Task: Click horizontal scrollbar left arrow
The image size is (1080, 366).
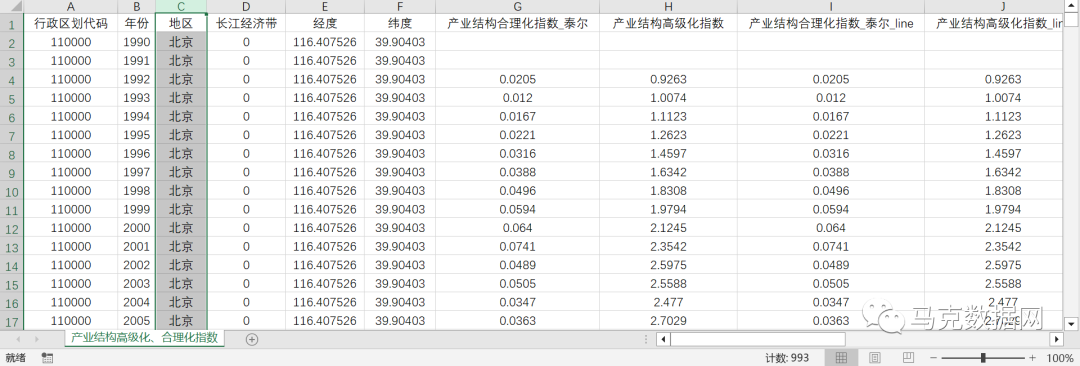Action: point(663,339)
